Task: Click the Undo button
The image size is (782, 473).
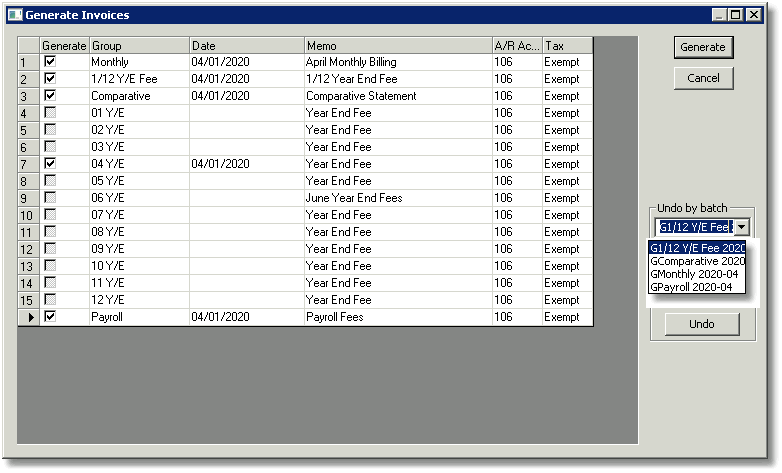Action: [702, 324]
